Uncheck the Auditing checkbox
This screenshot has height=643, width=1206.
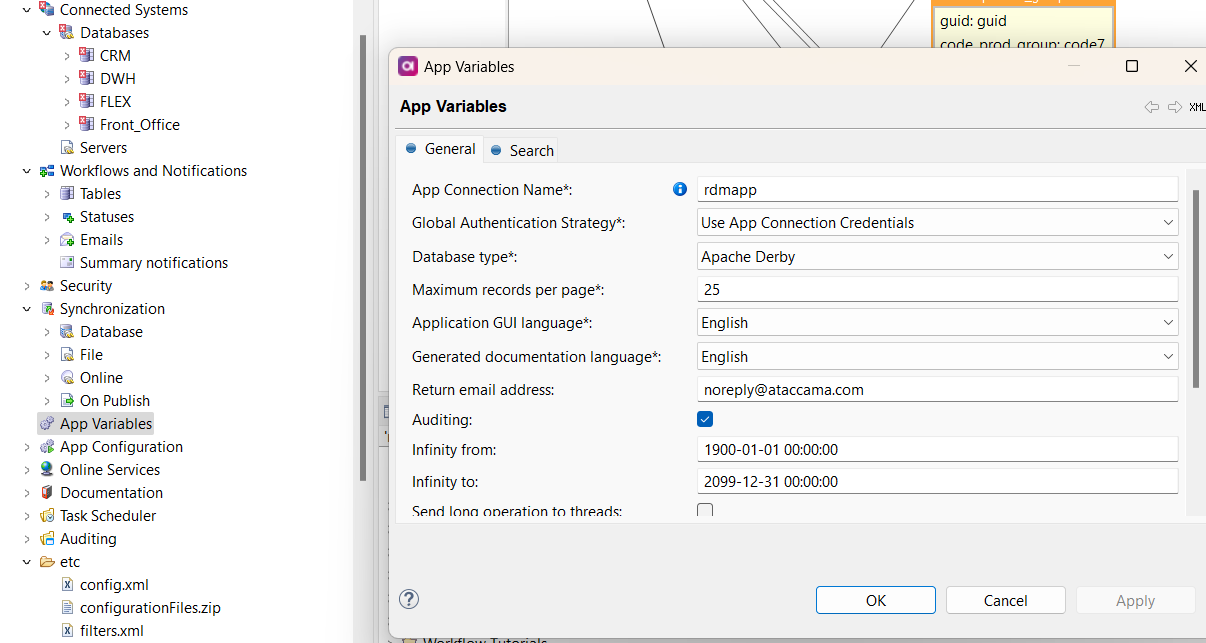click(705, 420)
